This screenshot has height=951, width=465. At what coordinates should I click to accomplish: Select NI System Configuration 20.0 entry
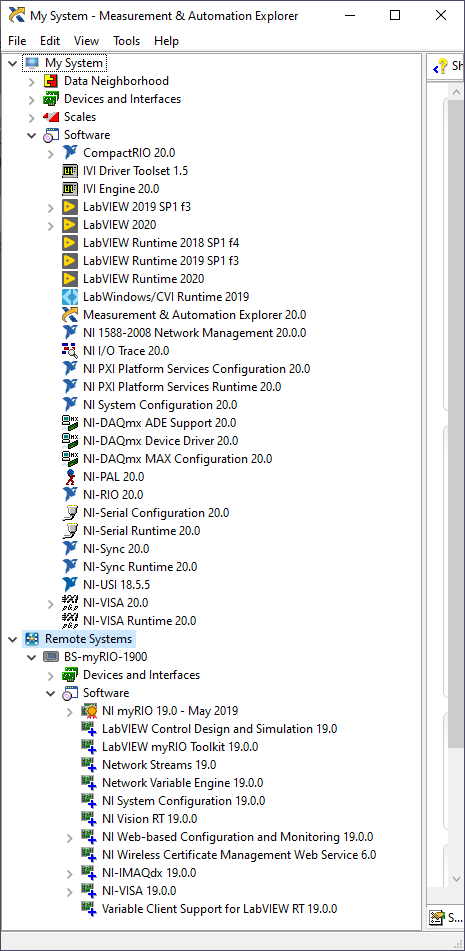160,405
